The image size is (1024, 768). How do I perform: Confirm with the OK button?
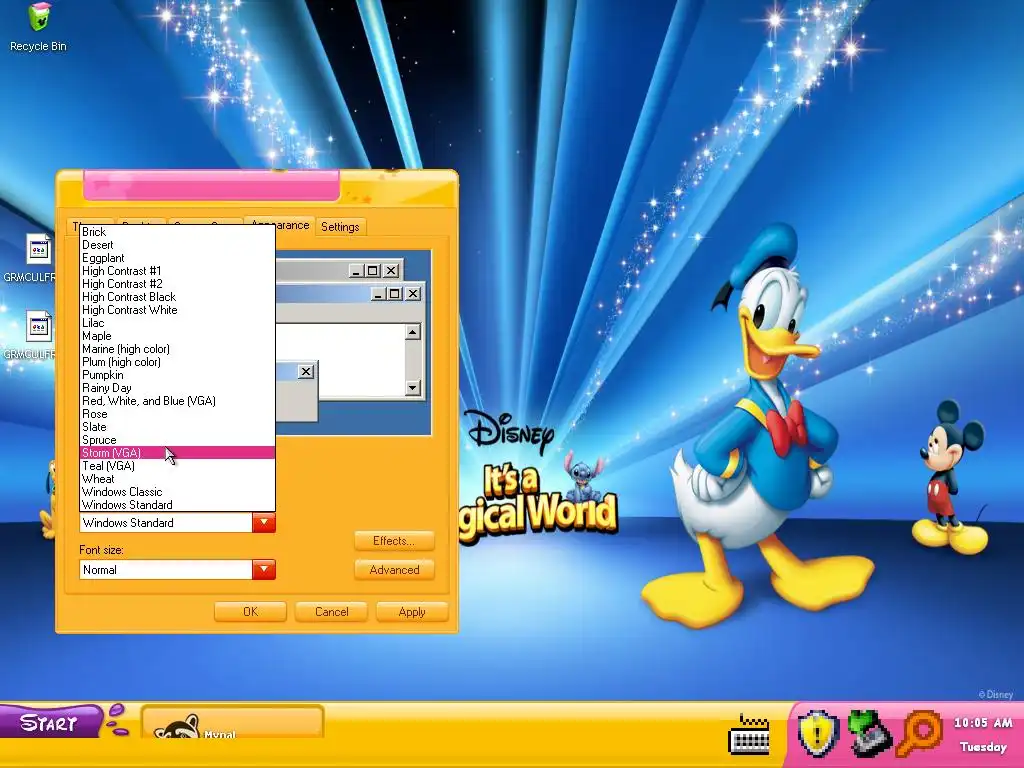pyautogui.click(x=250, y=612)
